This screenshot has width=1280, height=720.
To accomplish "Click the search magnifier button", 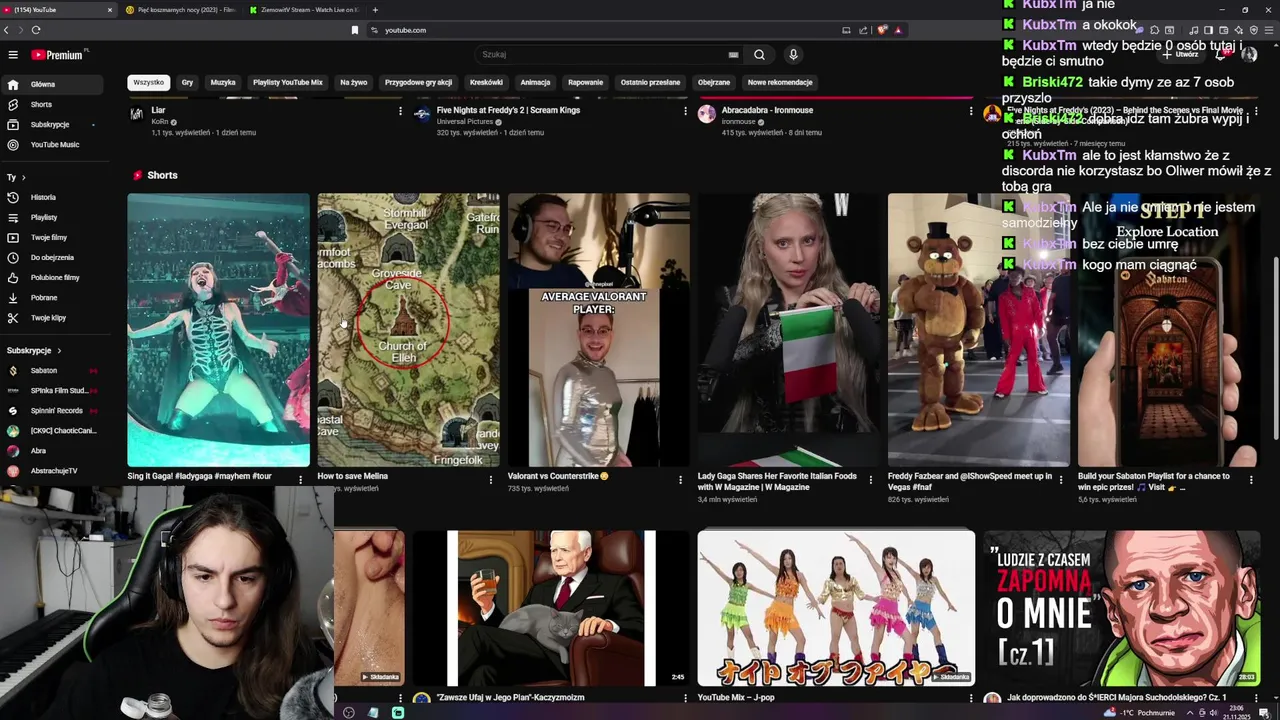I will pyautogui.click(x=759, y=55).
